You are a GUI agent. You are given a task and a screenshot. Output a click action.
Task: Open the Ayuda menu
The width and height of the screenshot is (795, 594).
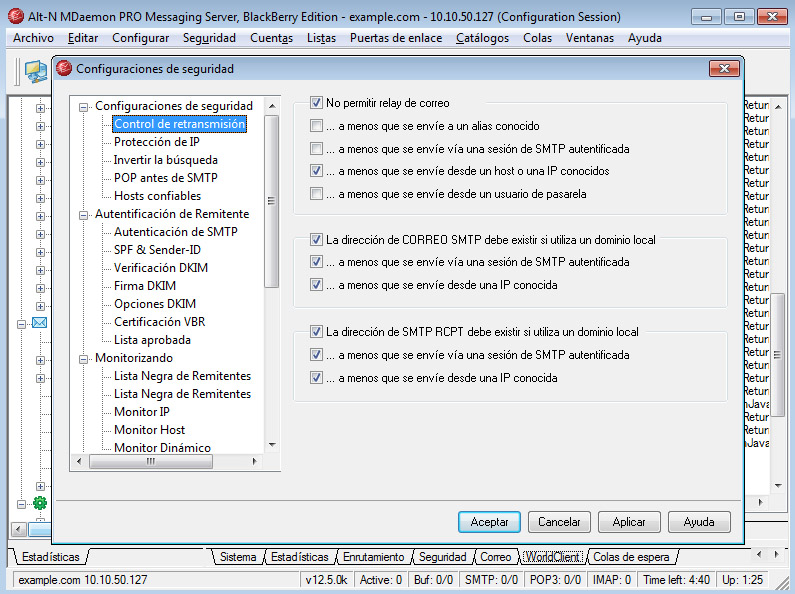click(x=644, y=38)
